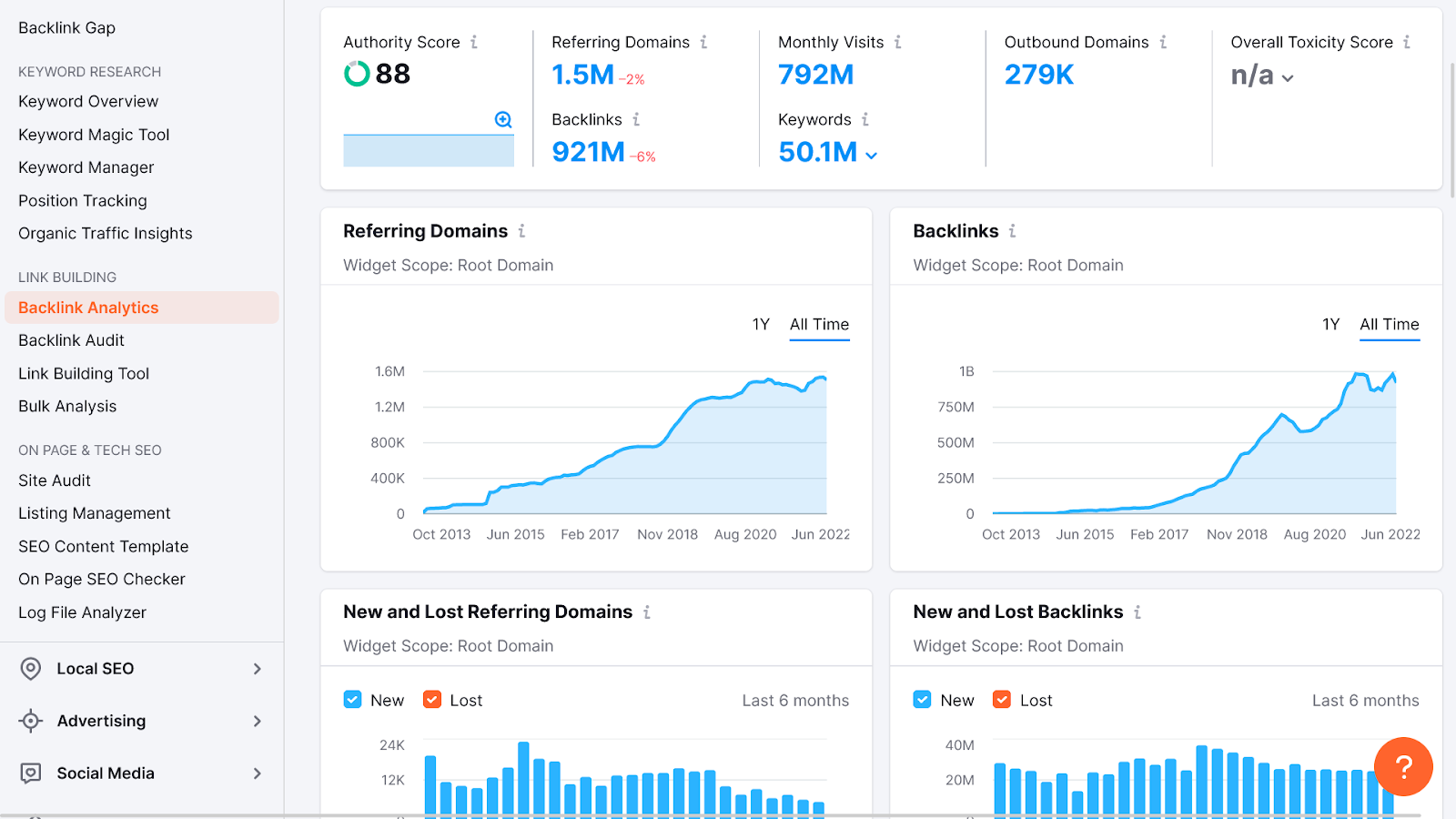Select 1Y tab in Referring Domains chart
Viewport: 1456px width, 819px height.
(761, 325)
